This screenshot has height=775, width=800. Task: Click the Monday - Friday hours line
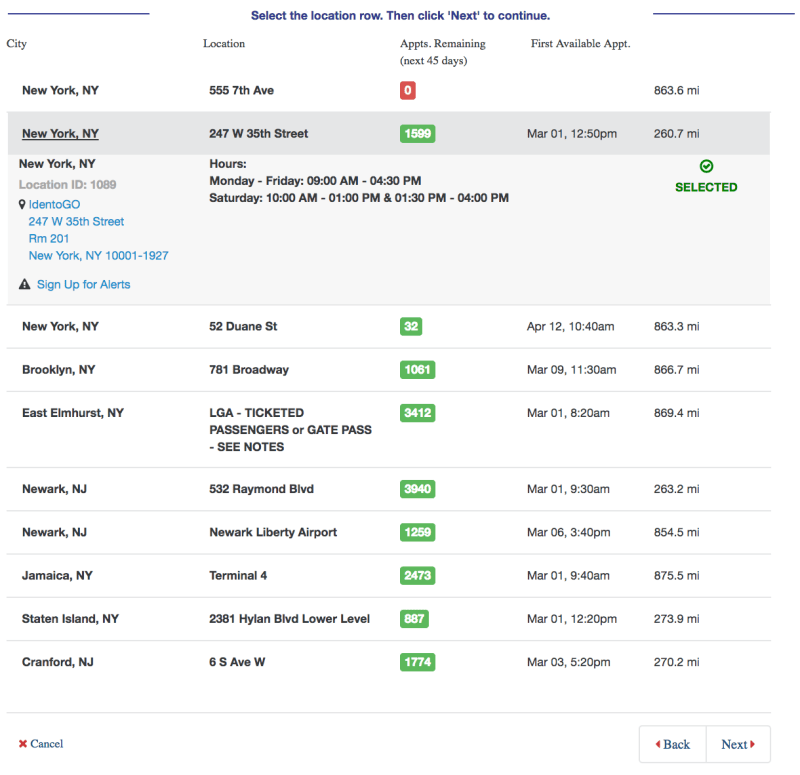coord(315,181)
